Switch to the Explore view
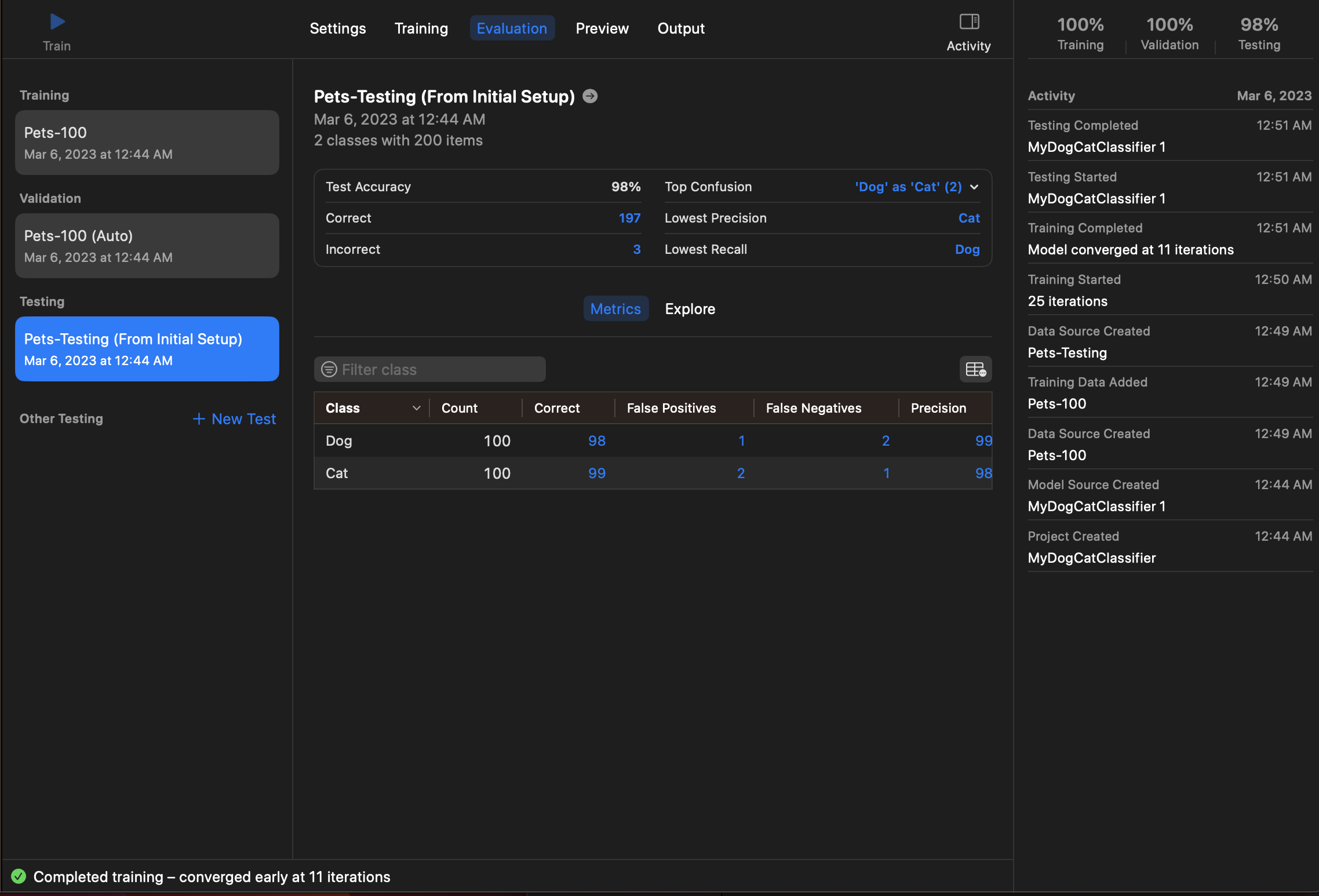The image size is (1319, 896). (x=690, y=309)
